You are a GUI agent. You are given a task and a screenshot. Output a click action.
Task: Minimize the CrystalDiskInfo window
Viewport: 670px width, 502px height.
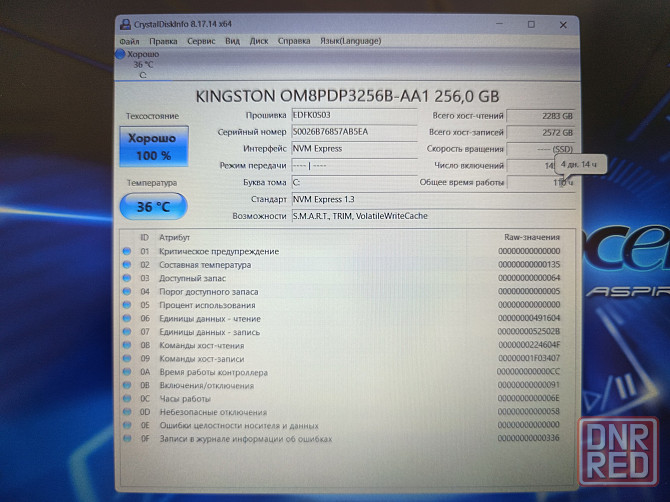pyautogui.click(x=500, y=24)
